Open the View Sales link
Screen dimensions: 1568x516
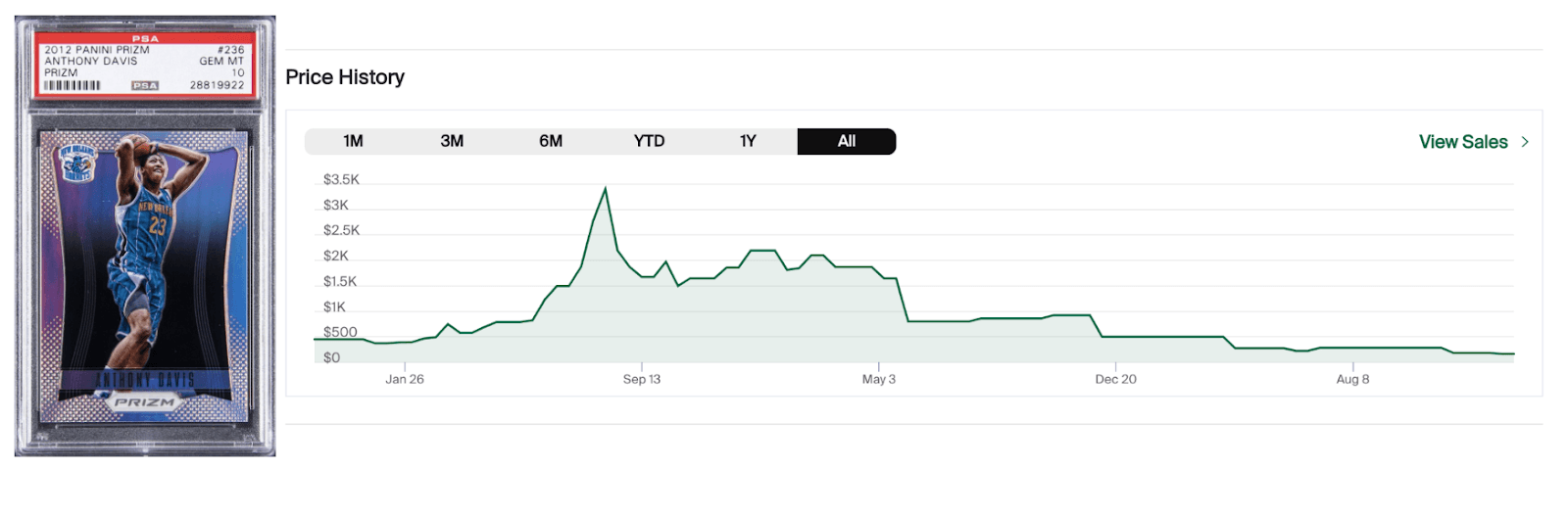(1463, 142)
